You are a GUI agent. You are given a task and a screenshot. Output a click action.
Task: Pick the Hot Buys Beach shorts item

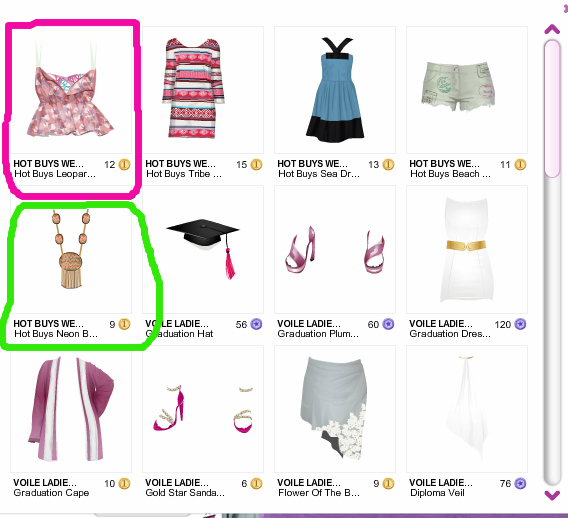[x=467, y=90]
